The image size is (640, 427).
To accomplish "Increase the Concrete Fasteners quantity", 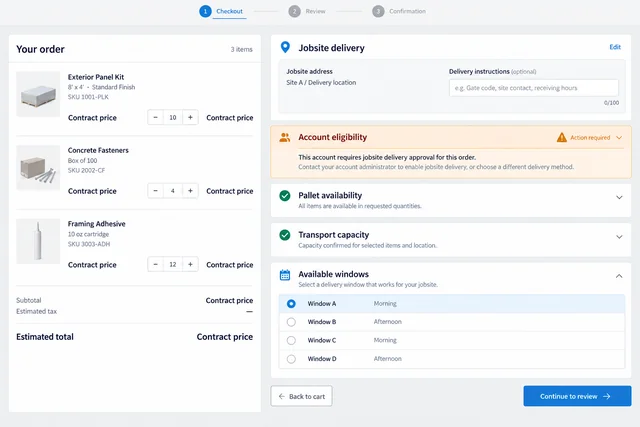I will 190,191.
